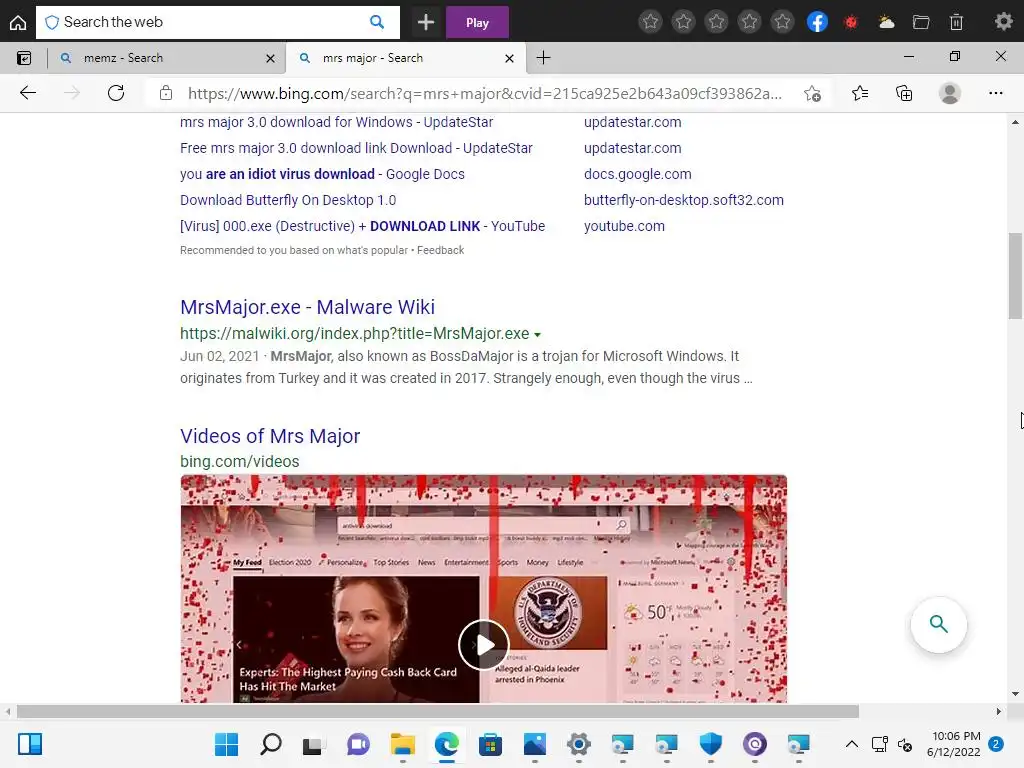The width and height of the screenshot is (1024, 768).
Task: View site information lock icon
Action: [166, 93]
